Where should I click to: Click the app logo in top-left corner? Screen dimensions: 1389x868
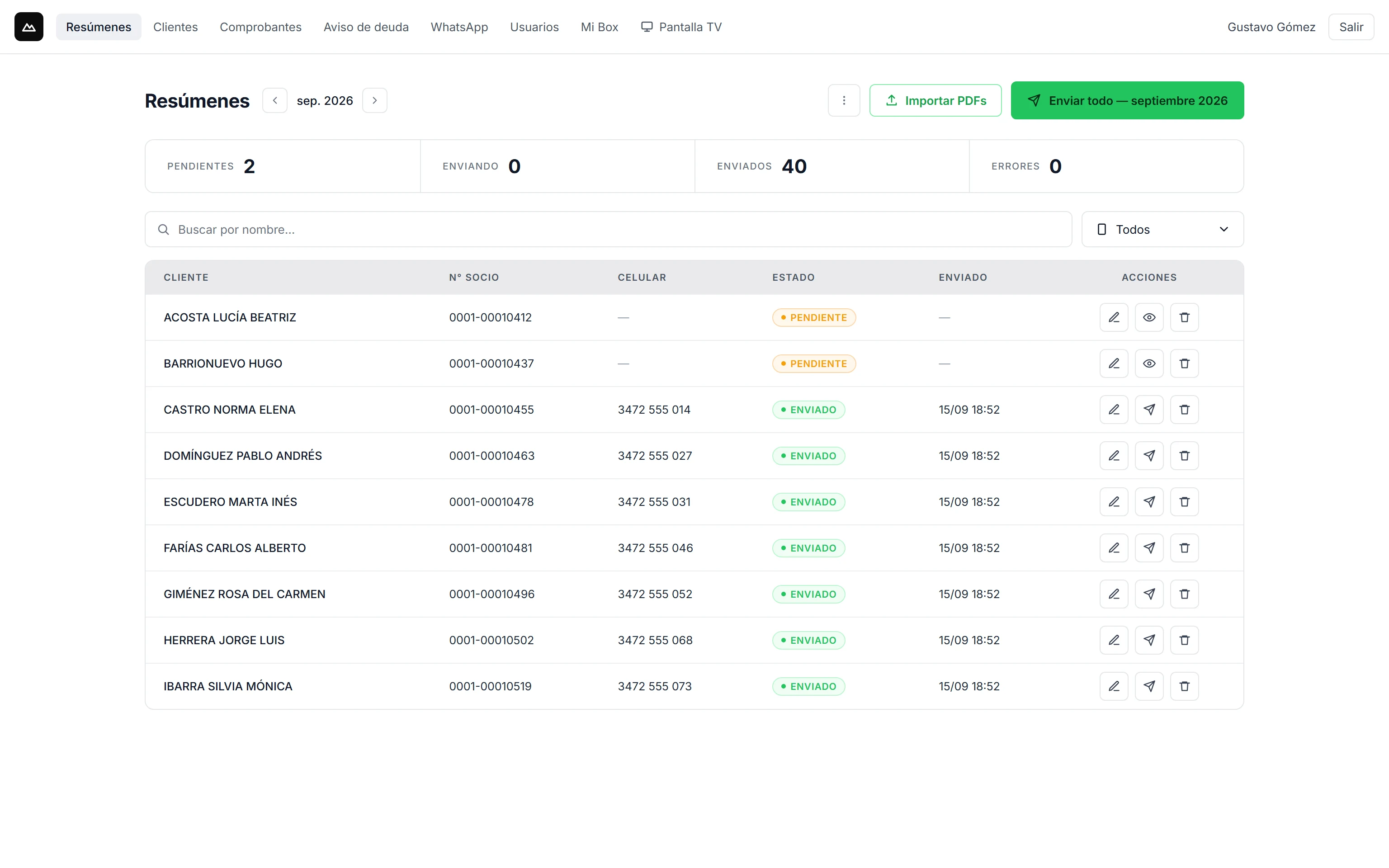point(28,27)
